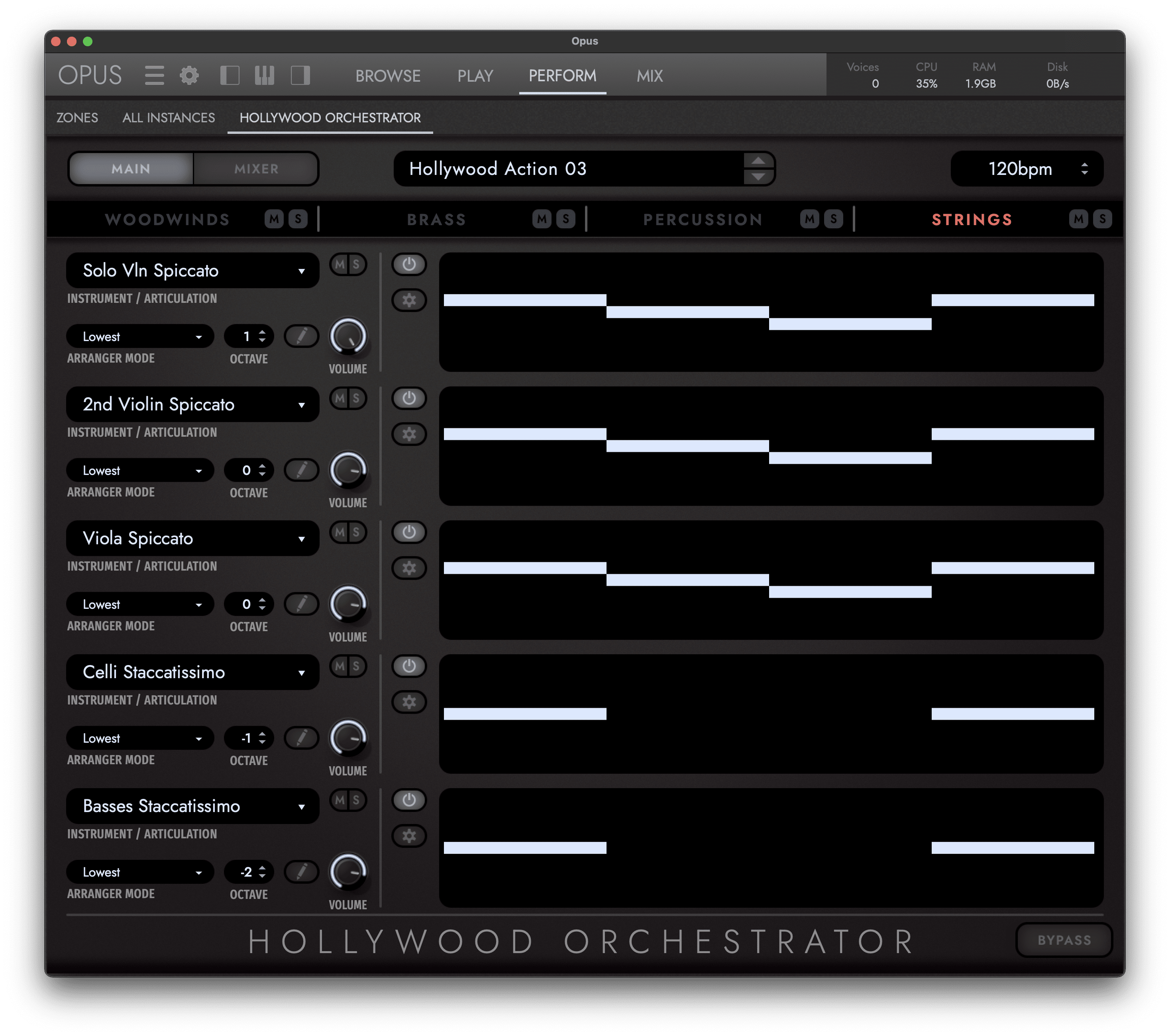1170x1036 pixels.
Task: Click volume knob for Solo Vln Spiccato
Action: pyautogui.click(x=348, y=337)
